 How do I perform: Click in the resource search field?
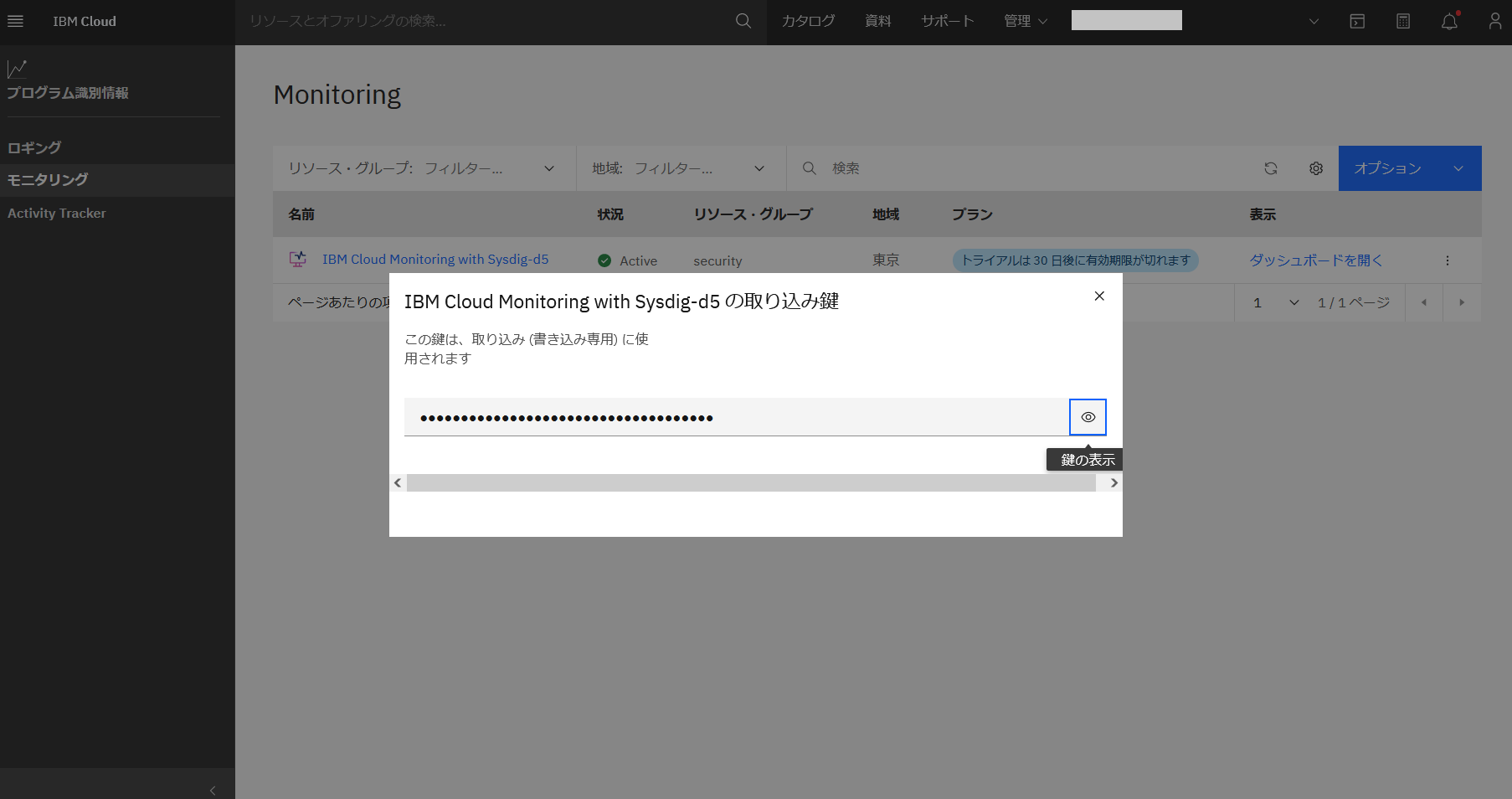(x=486, y=21)
